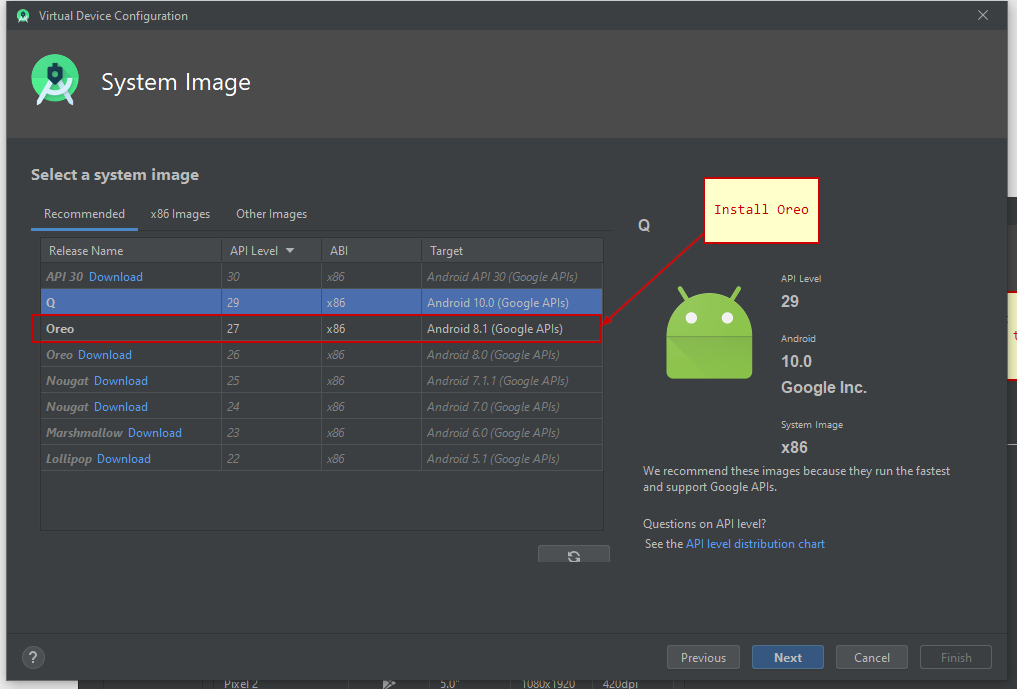Download Nougat API 25 image
1017x689 pixels.
(121, 381)
